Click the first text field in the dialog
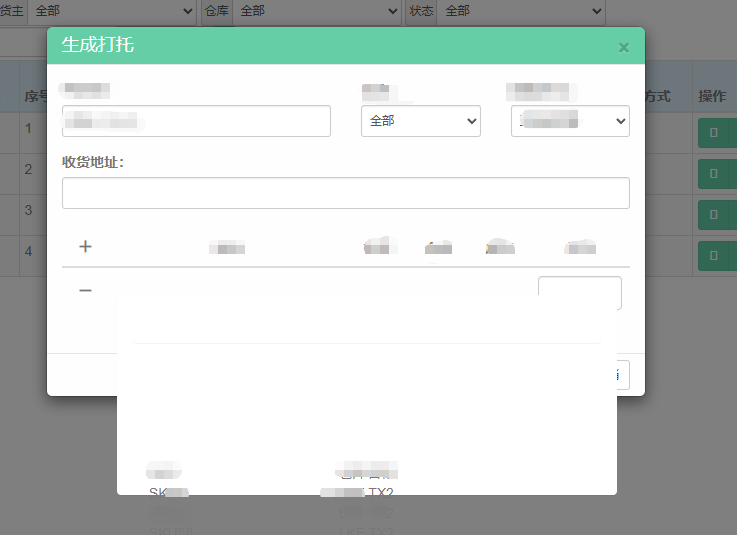 tap(196, 121)
